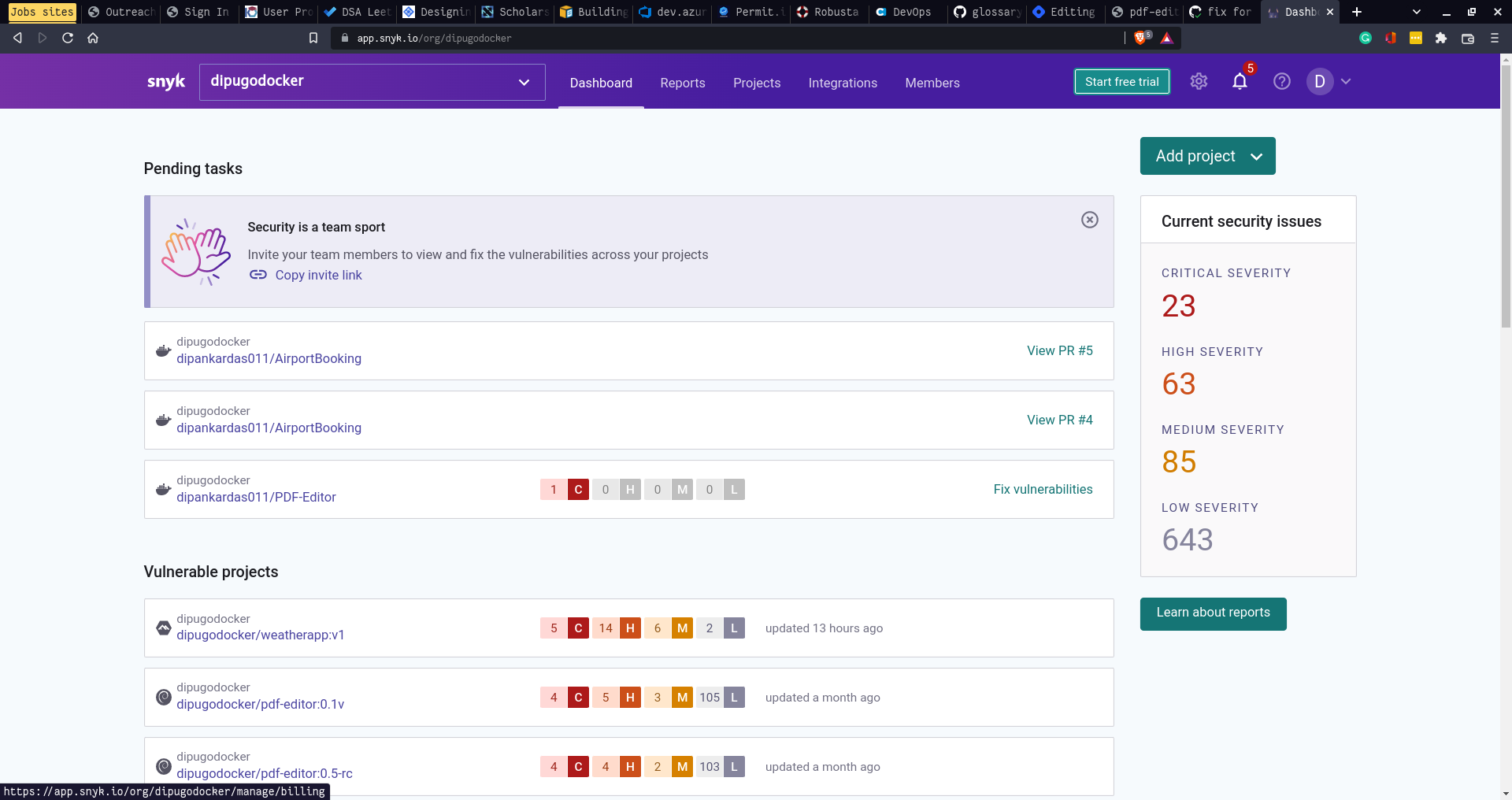Open View PR #4 link
Viewport: 1512px width, 800px height.
pos(1060,420)
